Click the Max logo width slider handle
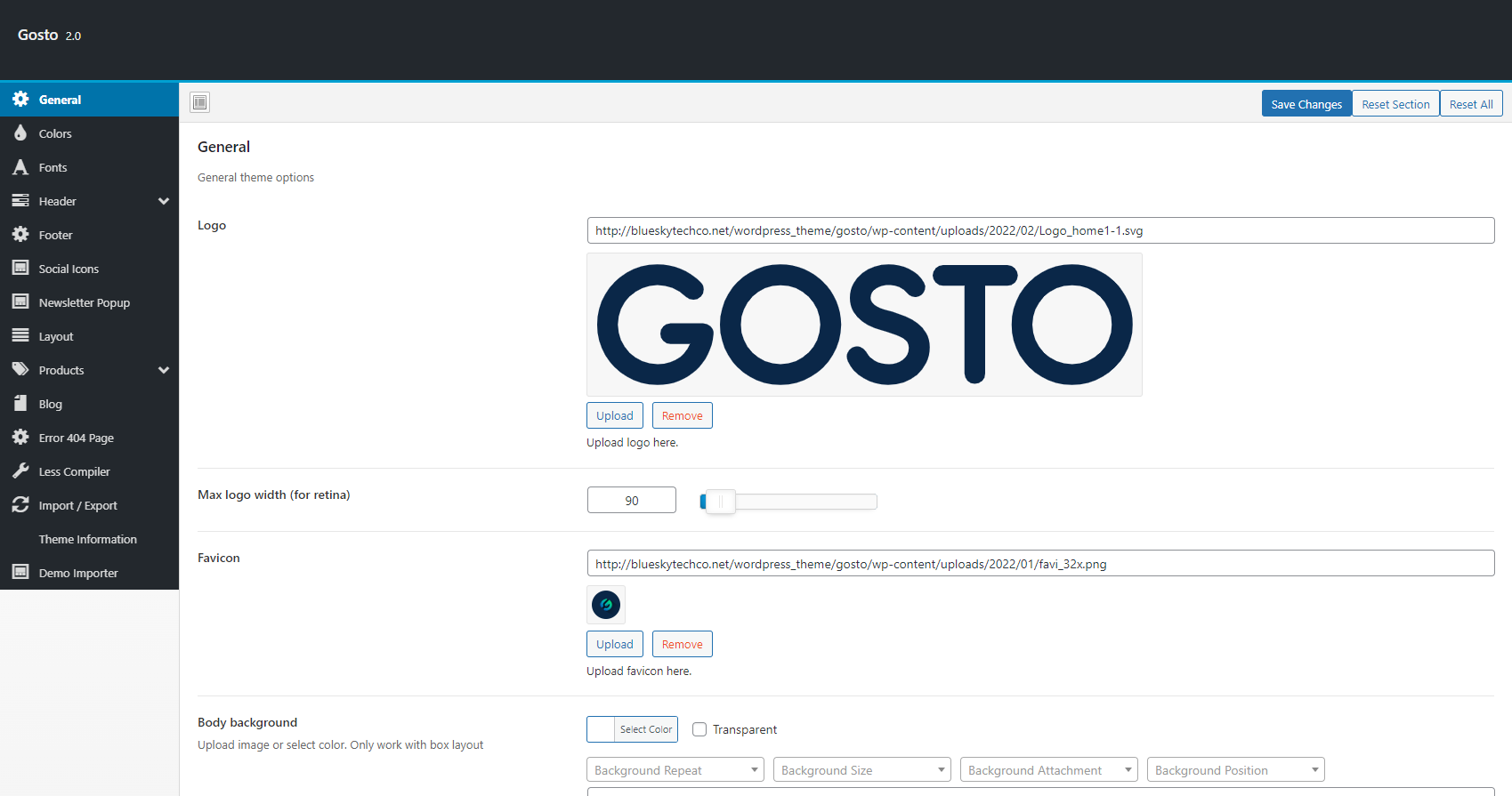The height and width of the screenshot is (796, 1512). (720, 502)
